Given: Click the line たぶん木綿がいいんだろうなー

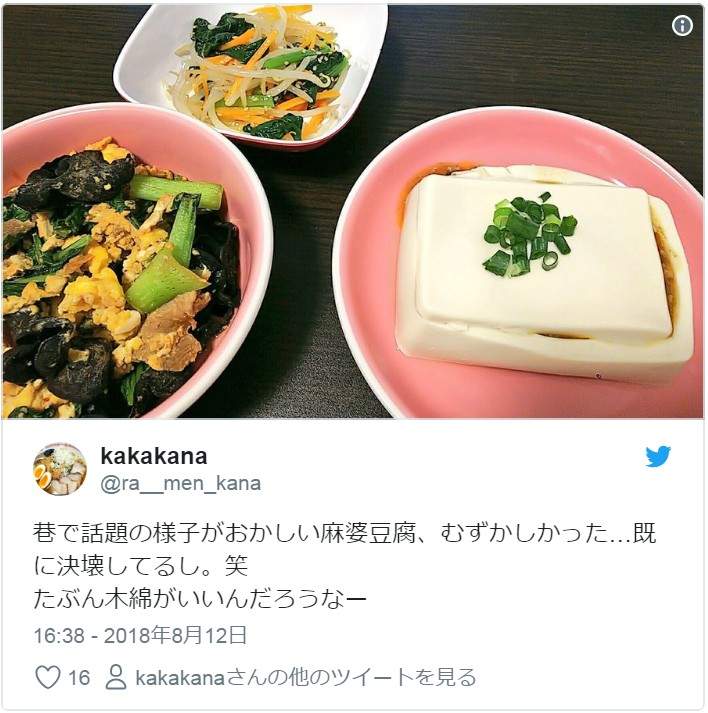Looking at the screenshot, I should point(200,599).
